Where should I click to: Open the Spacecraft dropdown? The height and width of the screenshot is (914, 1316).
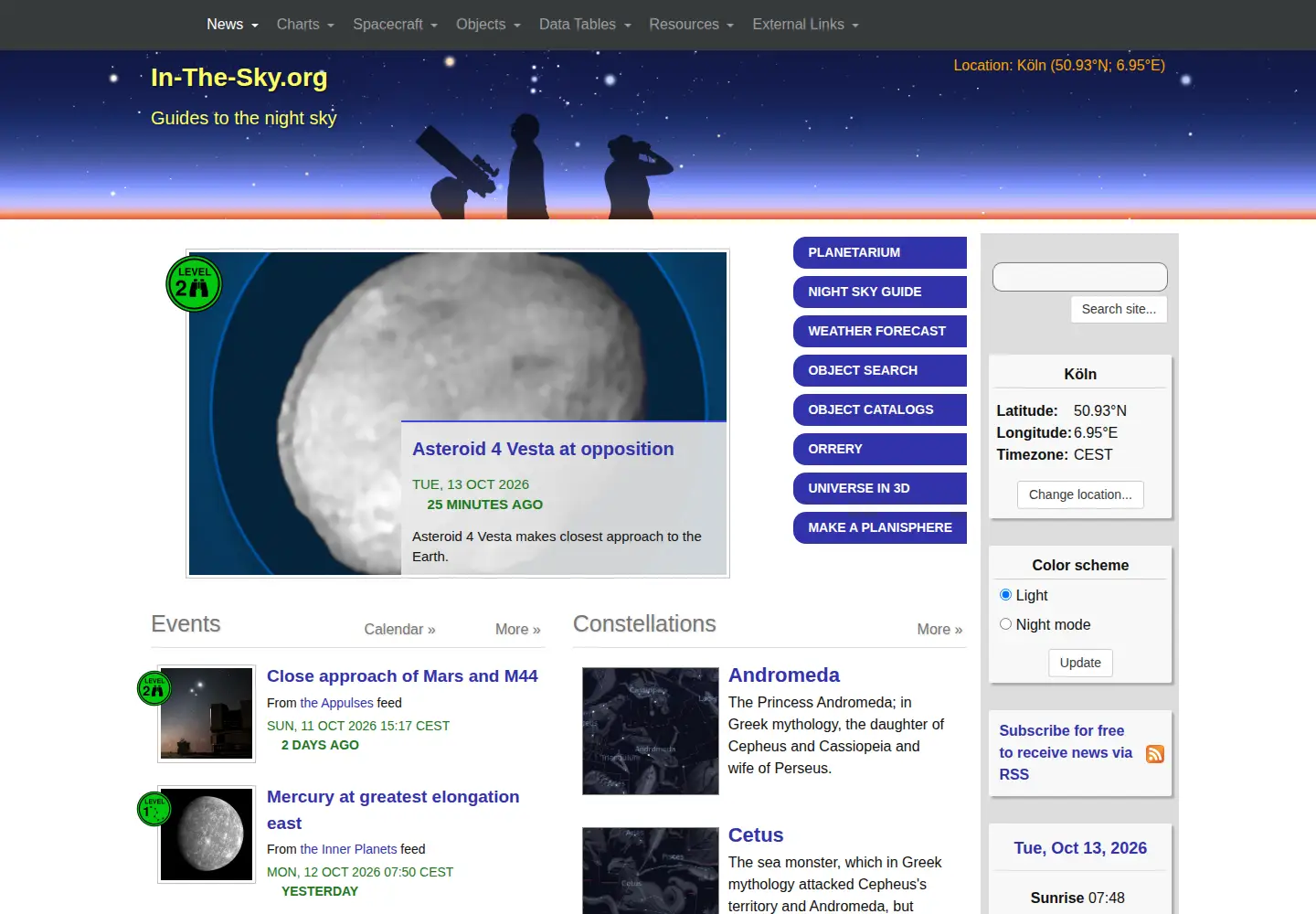click(x=395, y=25)
